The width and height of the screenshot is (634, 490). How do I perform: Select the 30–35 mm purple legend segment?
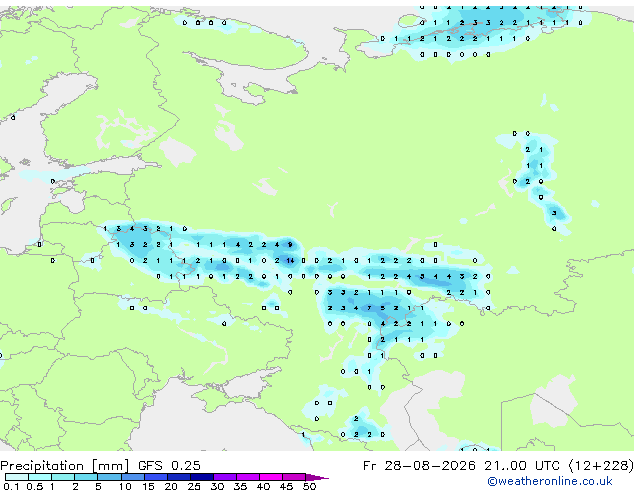click(225, 477)
